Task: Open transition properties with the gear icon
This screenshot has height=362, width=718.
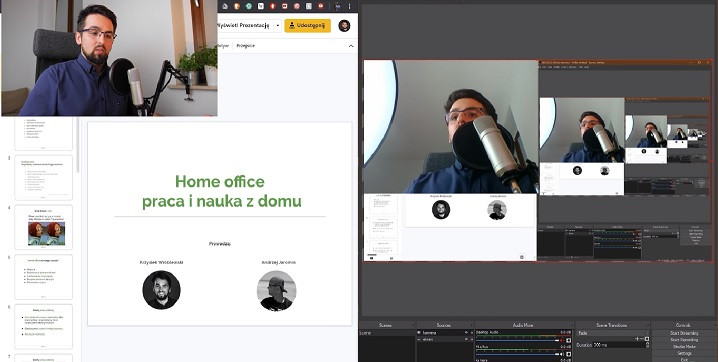Action: [x=647, y=339]
